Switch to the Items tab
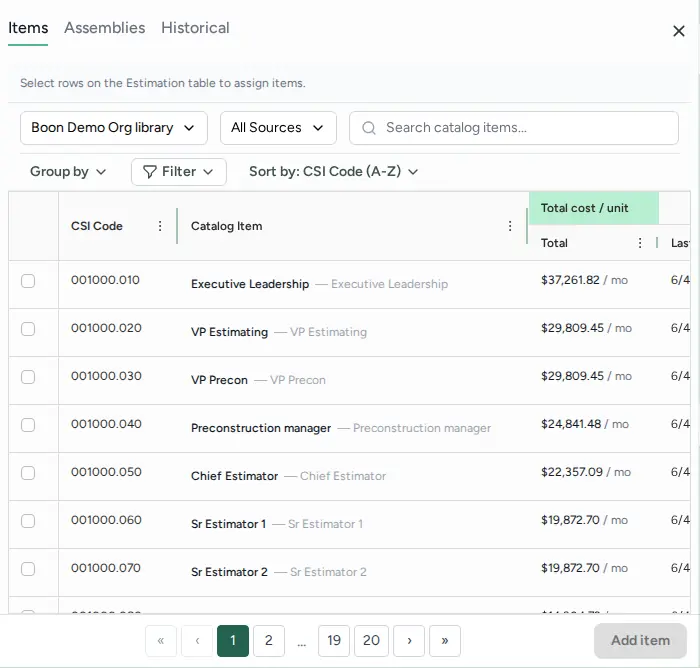 pyautogui.click(x=28, y=28)
